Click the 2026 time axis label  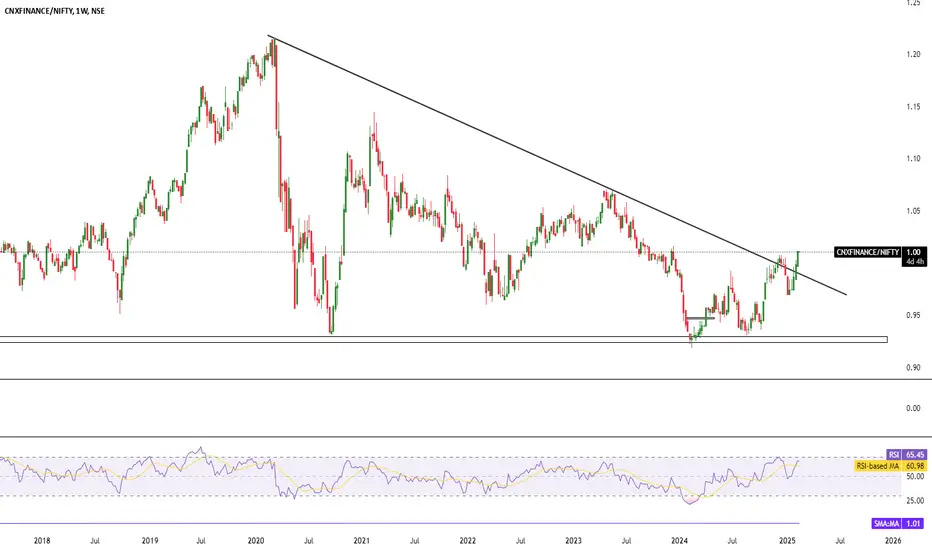[x=893, y=541]
